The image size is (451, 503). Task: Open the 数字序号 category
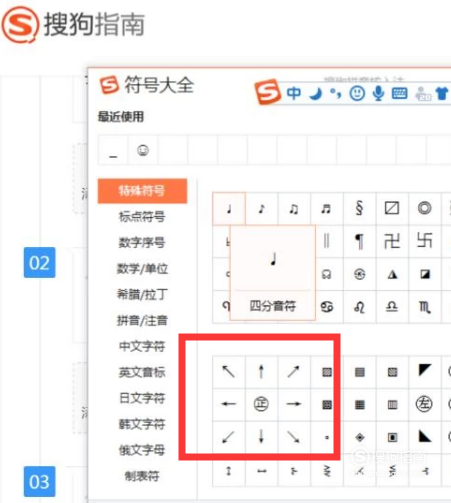[142, 242]
